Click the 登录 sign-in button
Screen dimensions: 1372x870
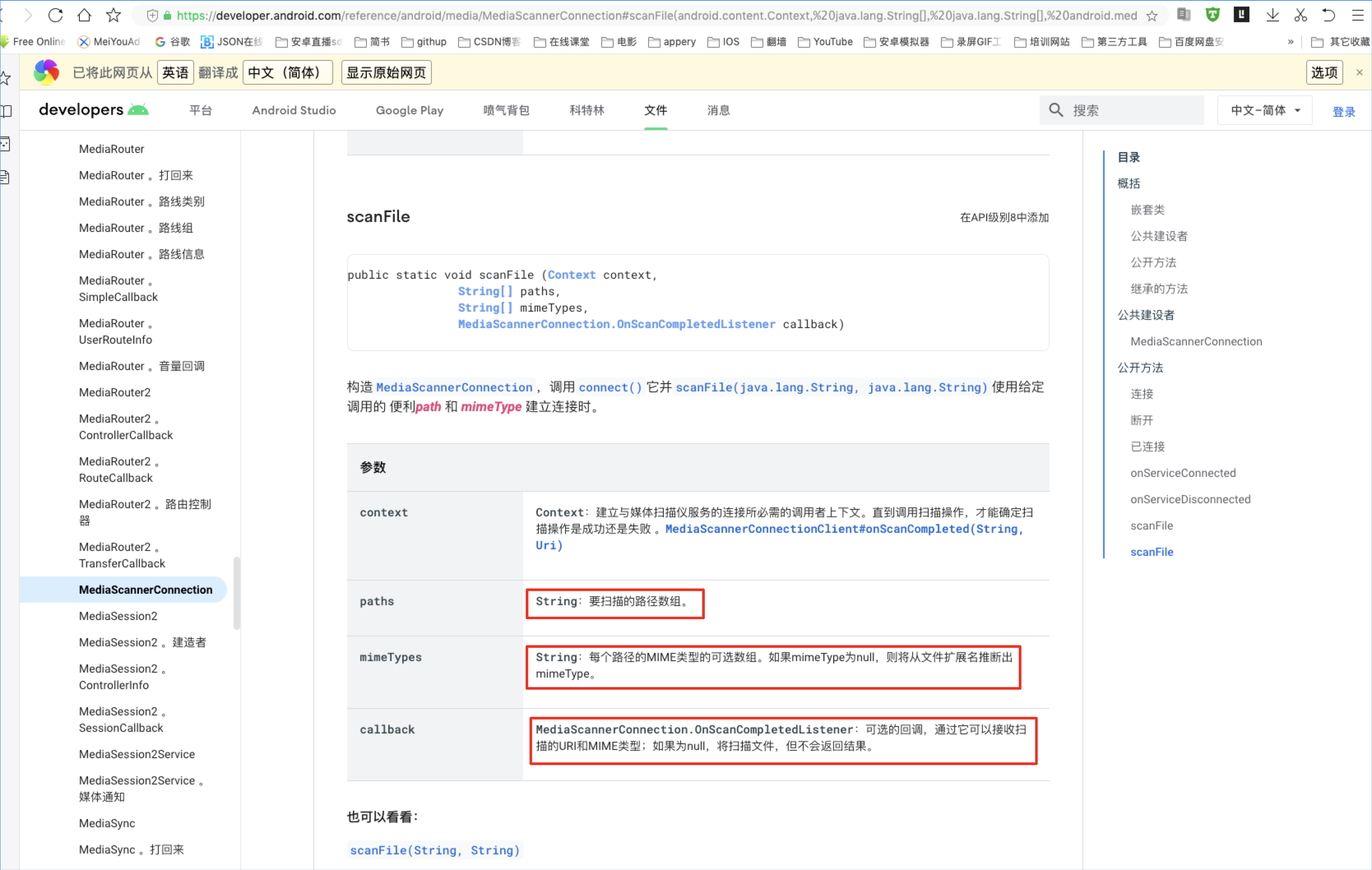pos(1344,111)
